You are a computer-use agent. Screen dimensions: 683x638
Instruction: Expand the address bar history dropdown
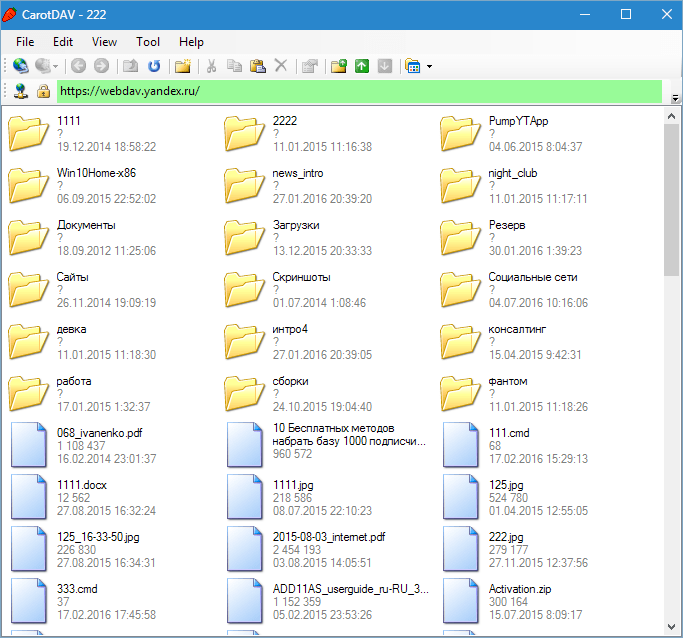[x=675, y=98]
